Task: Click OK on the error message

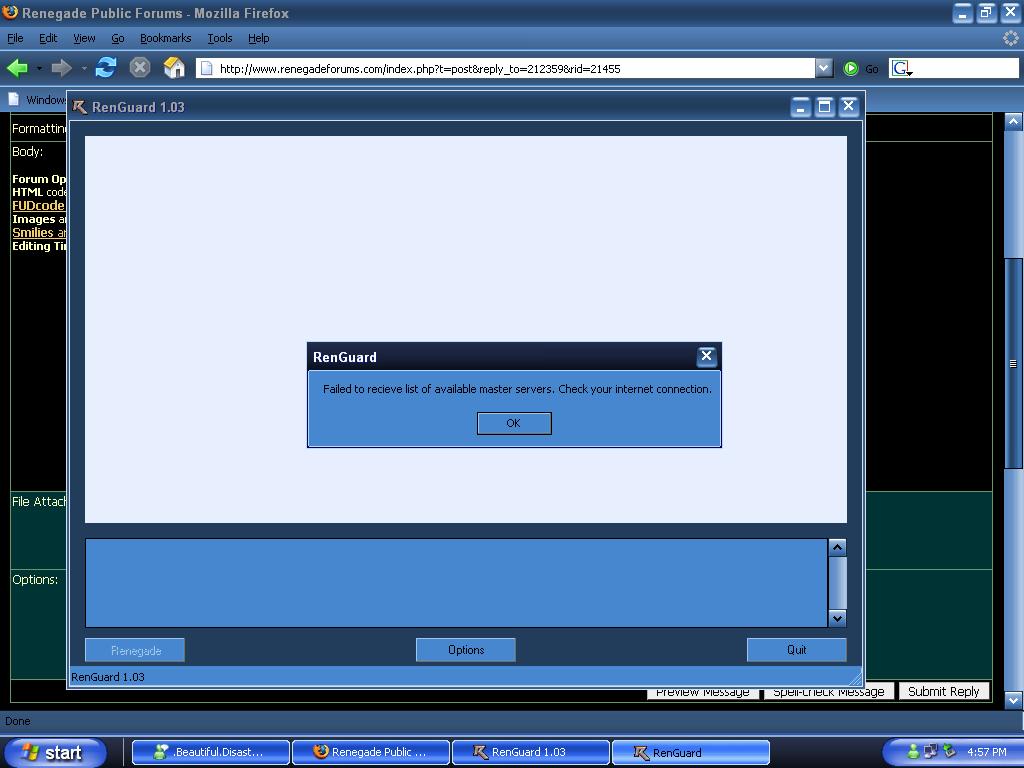Action: coord(513,423)
